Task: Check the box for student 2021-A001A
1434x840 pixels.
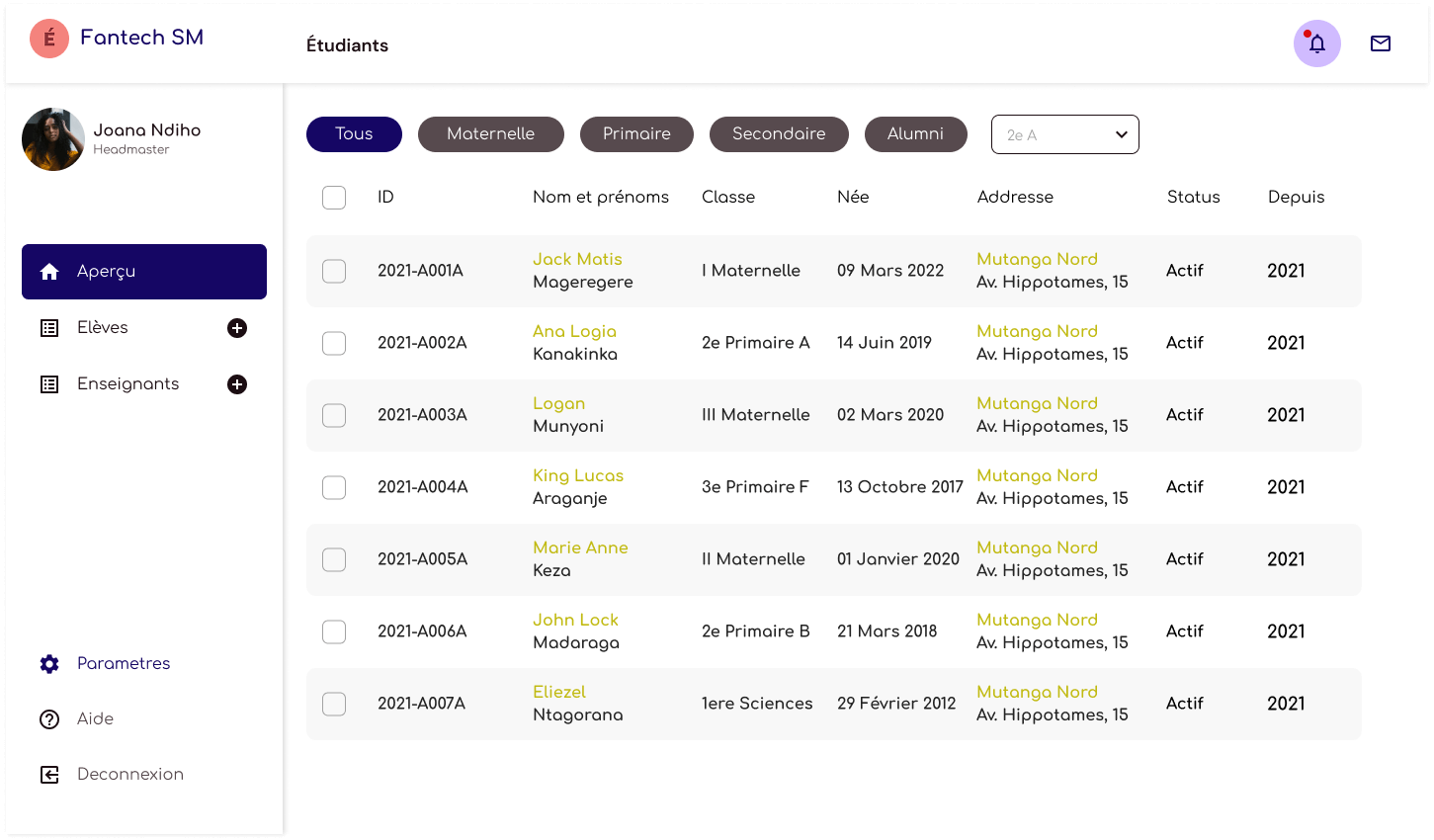Action: (x=334, y=271)
